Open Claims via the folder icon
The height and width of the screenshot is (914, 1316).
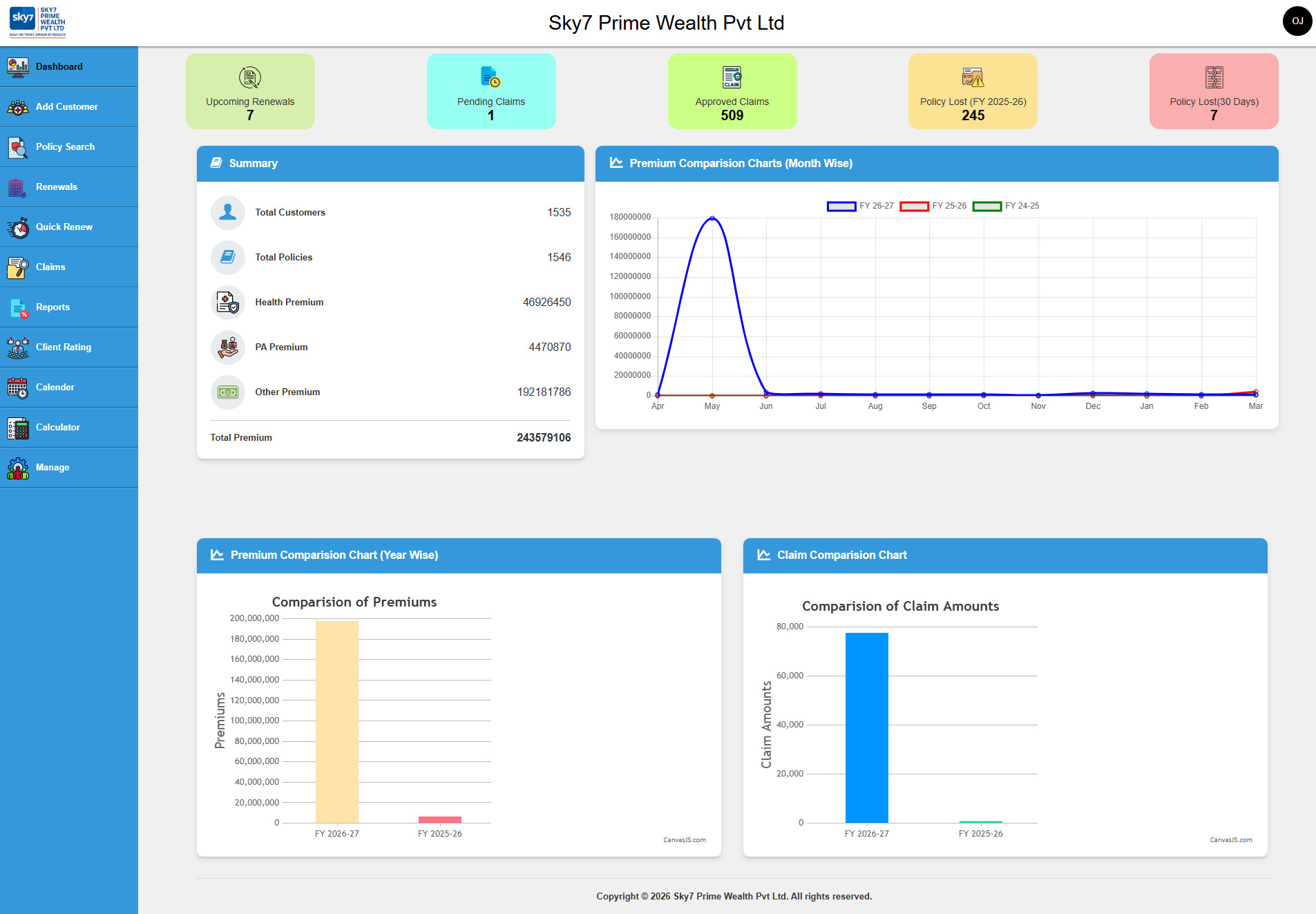click(17, 267)
